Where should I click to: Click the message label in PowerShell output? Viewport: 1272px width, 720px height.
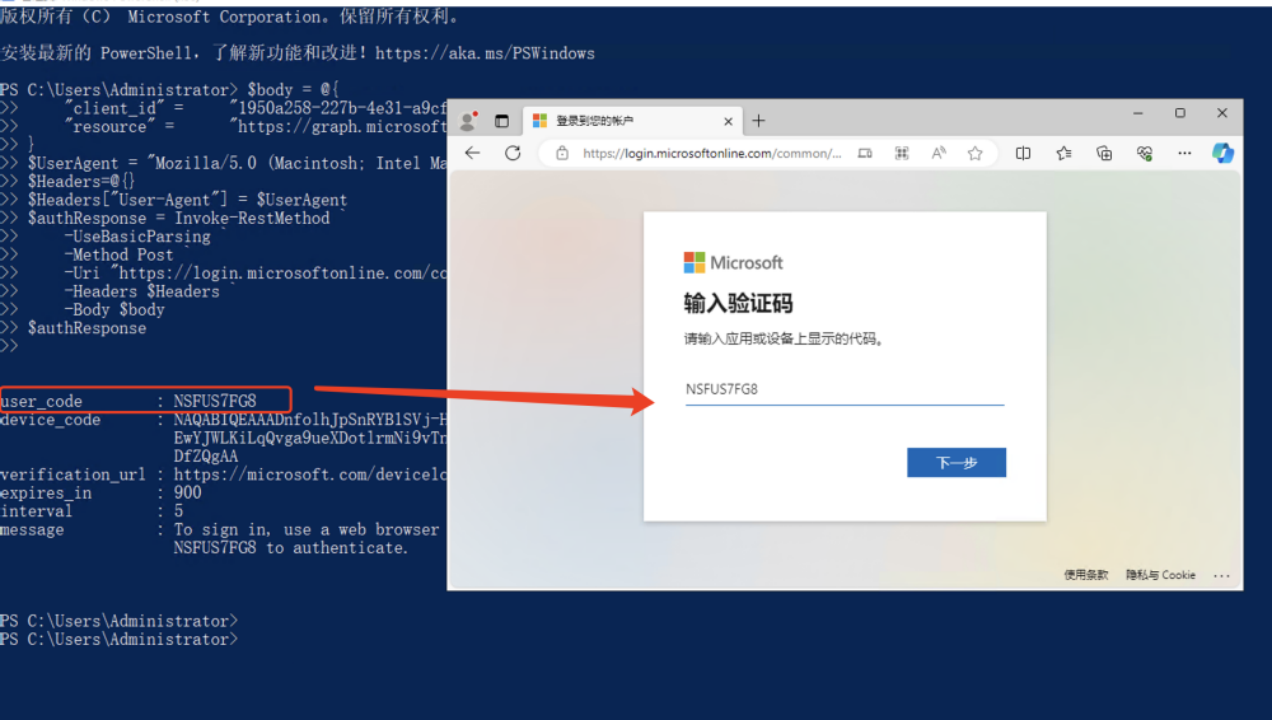coord(32,530)
